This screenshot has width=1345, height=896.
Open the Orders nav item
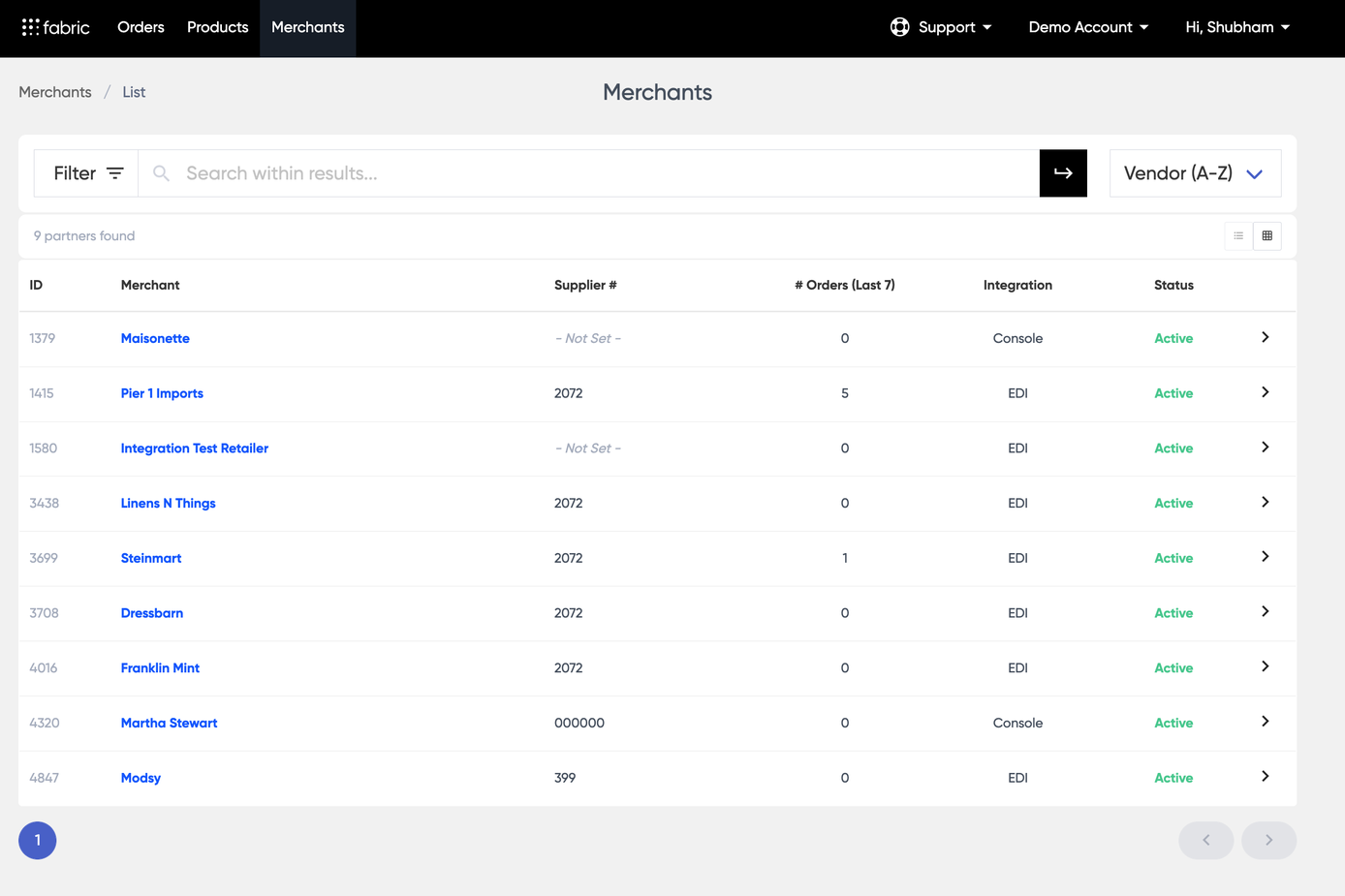tap(141, 27)
